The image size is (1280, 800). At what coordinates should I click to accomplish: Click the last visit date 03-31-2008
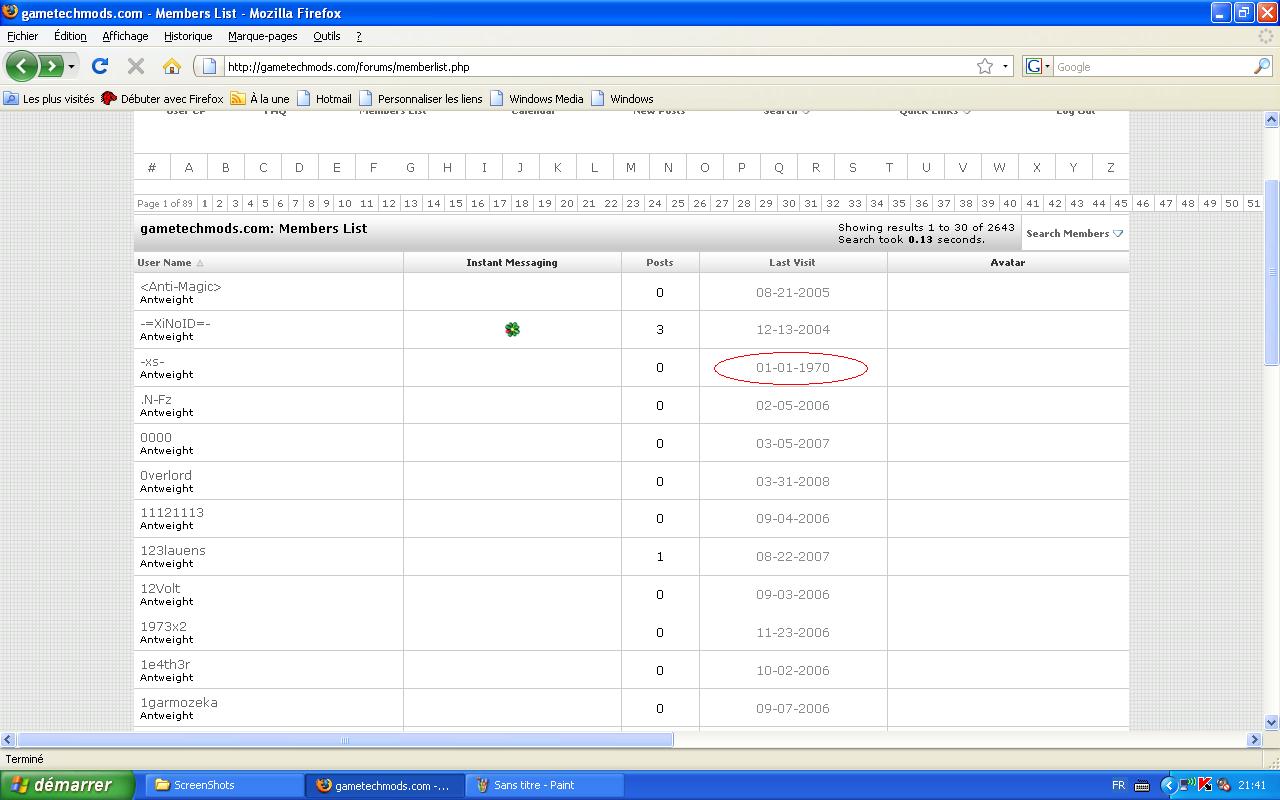[793, 482]
